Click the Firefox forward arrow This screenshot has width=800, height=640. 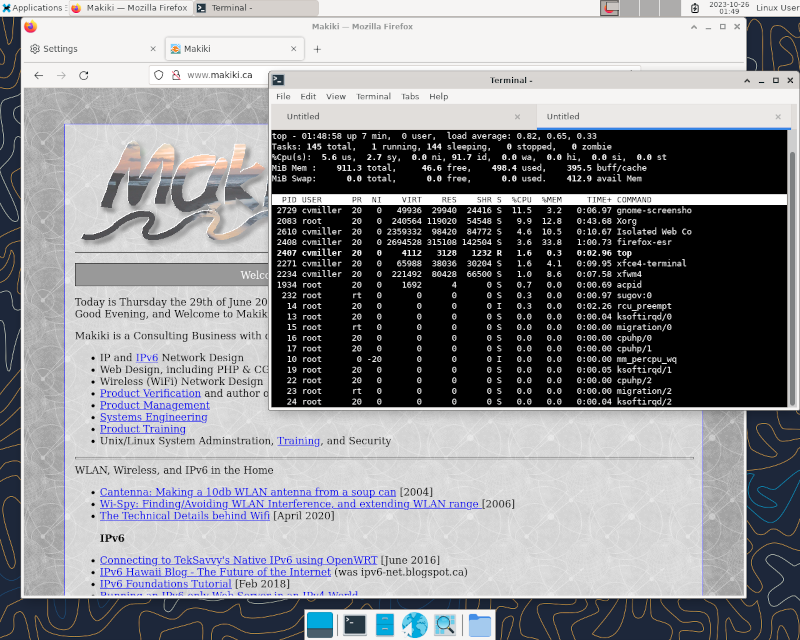click(61, 76)
